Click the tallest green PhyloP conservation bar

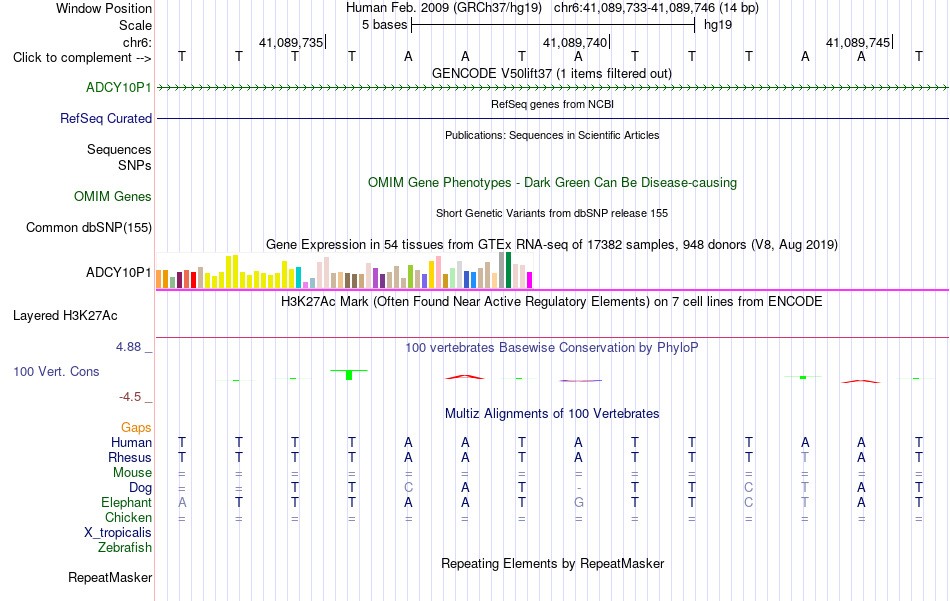349,375
